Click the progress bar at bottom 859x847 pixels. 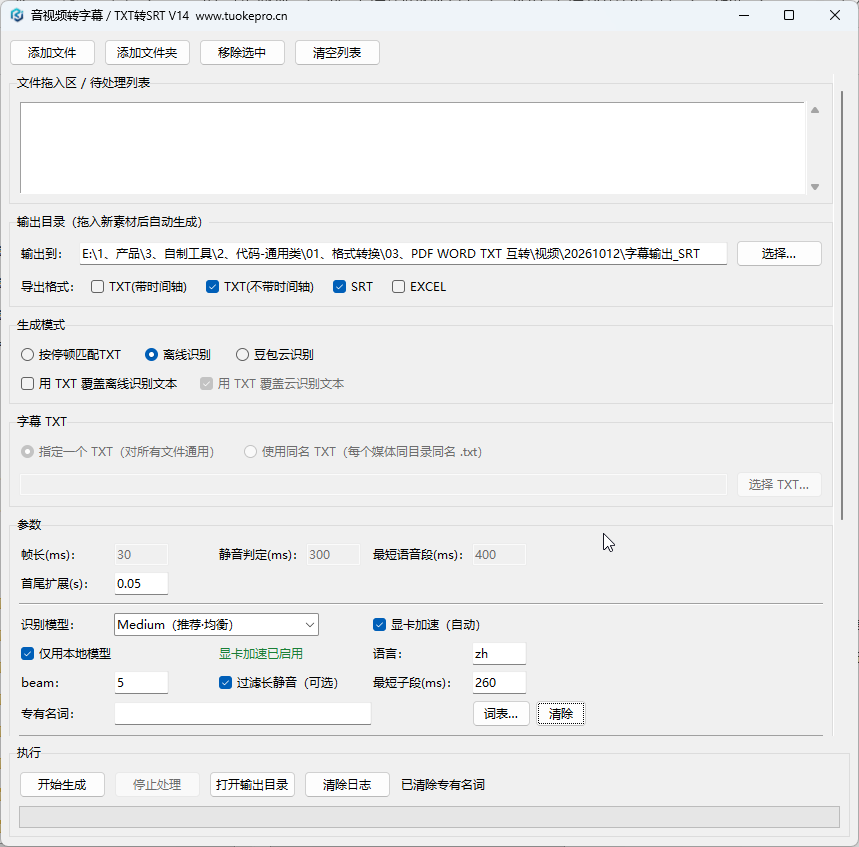[x=430, y=817]
